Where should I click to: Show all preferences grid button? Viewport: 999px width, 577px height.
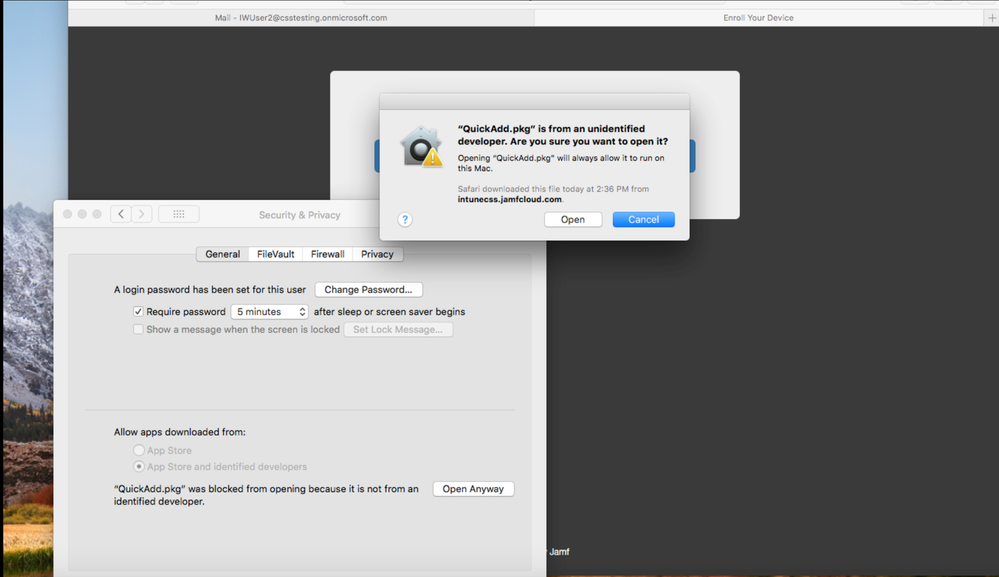178,214
